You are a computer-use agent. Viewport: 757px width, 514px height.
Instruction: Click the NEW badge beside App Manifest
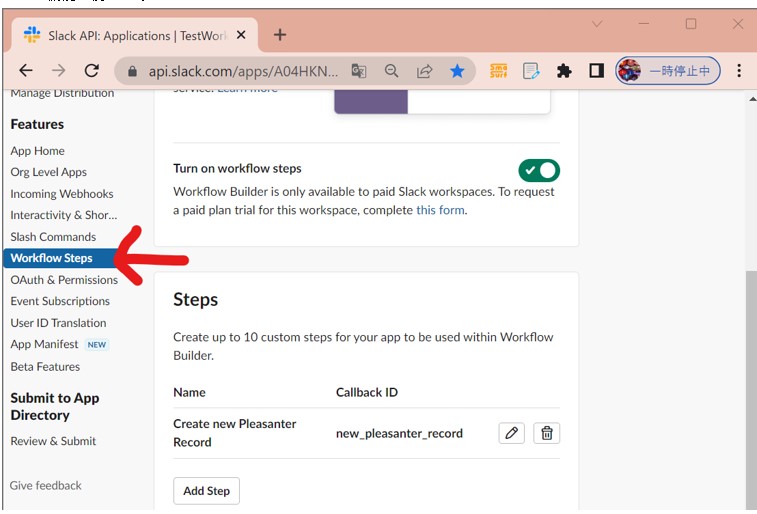click(97, 345)
